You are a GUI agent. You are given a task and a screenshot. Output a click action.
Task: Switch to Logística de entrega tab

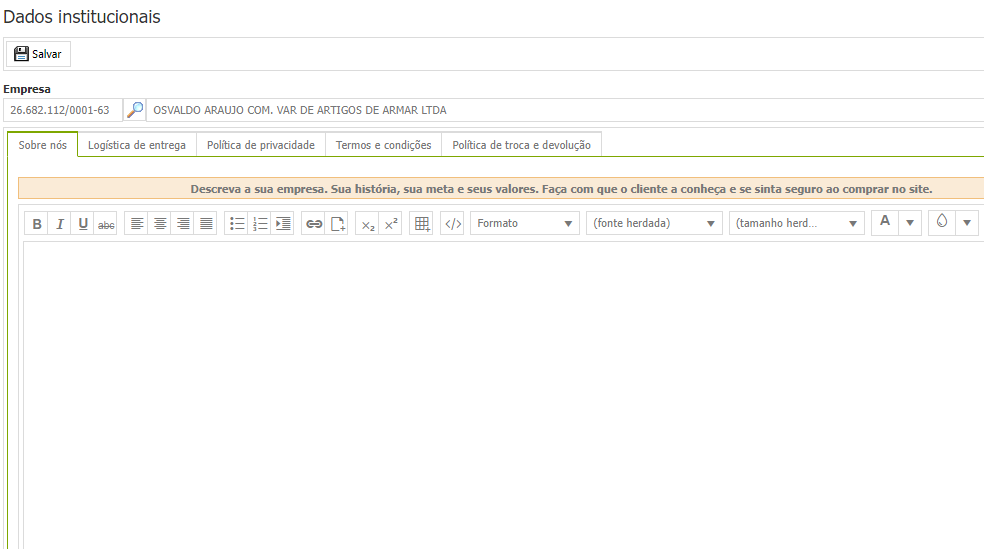coord(137,145)
